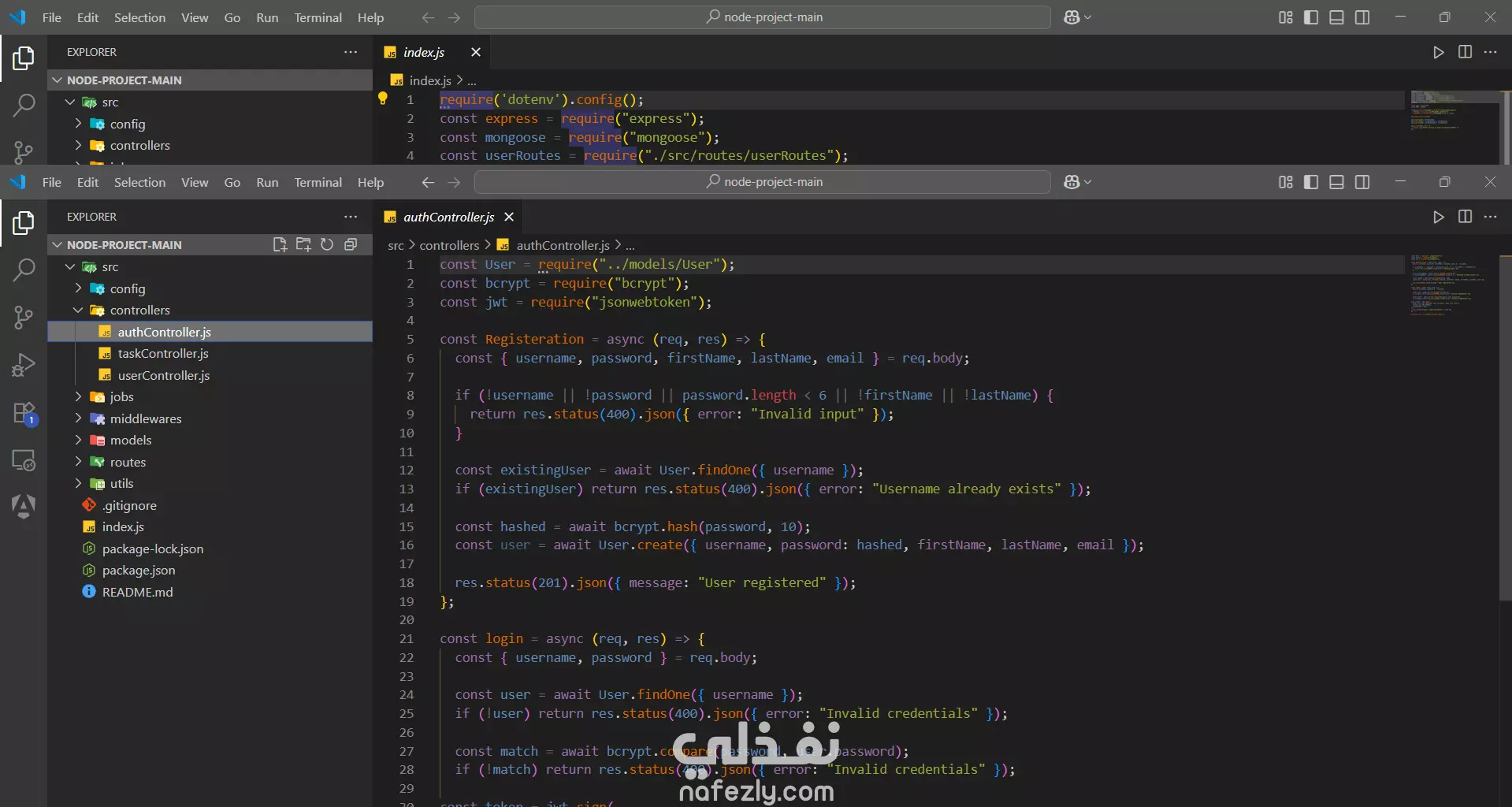Go forward in authController window
This screenshot has width=1512, height=807.
454,182
